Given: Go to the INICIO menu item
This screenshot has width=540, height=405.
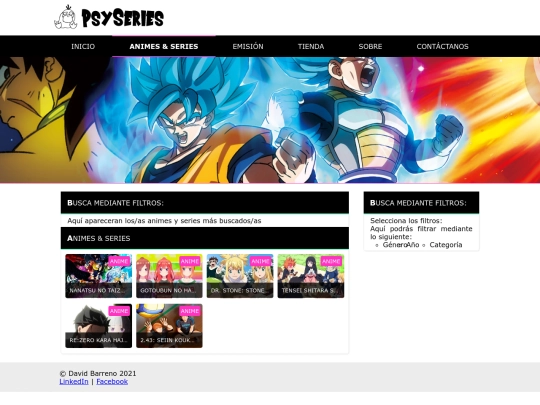Looking at the screenshot, I should coord(83,46).
